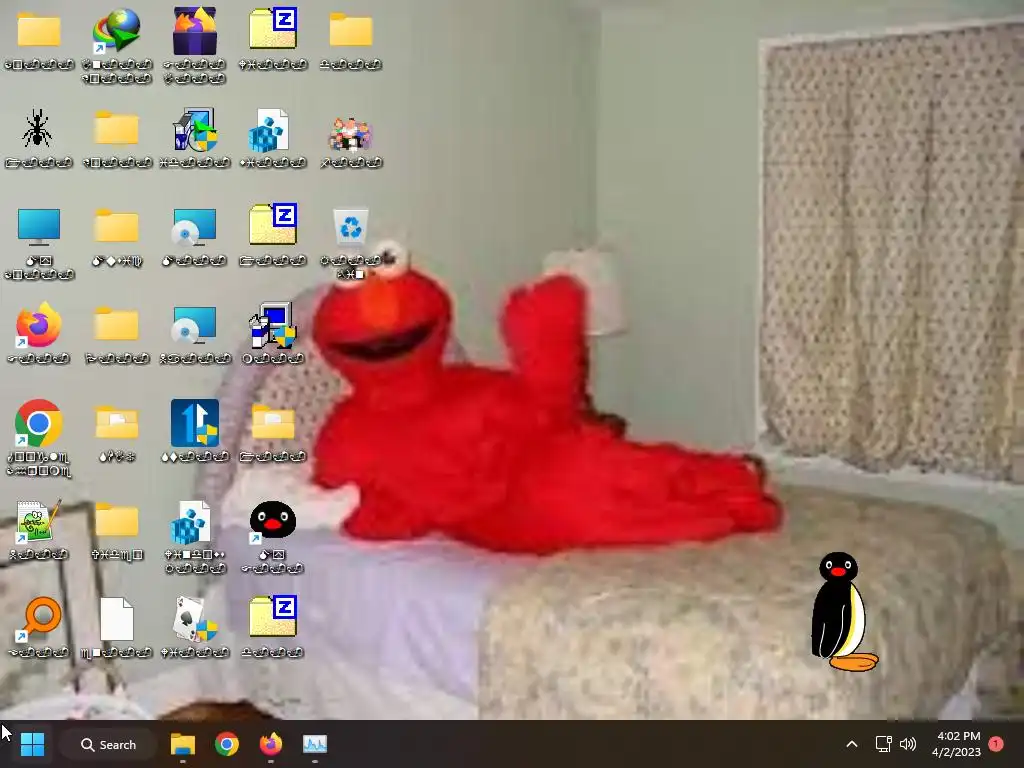Select the folder right of the Firefox shortcut
1024x768 pixels.
[x=116, y=324]
